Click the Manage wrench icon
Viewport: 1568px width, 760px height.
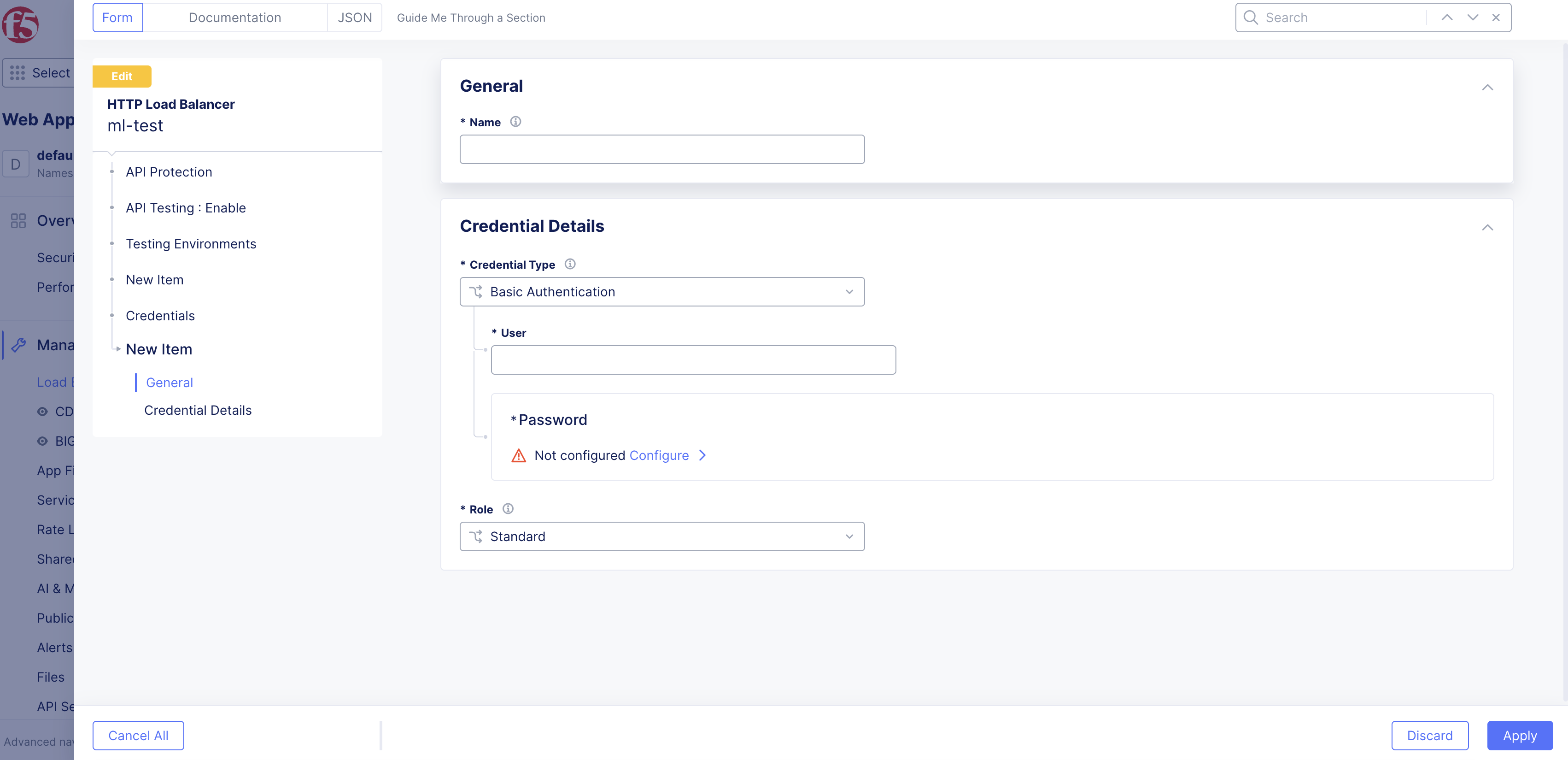pos(18,345)
